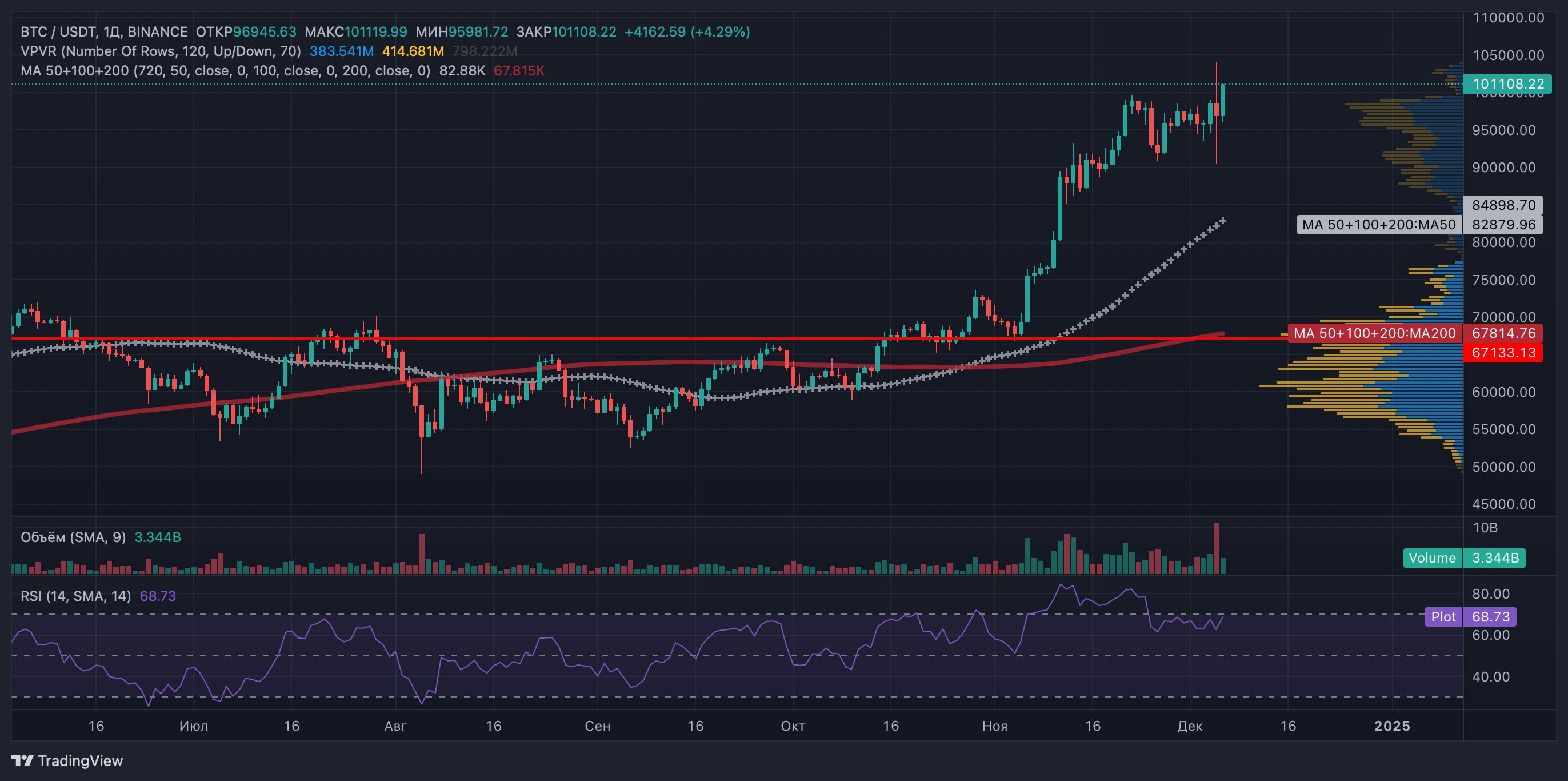Click the green Volume 3.344B label

point(1463,558)
